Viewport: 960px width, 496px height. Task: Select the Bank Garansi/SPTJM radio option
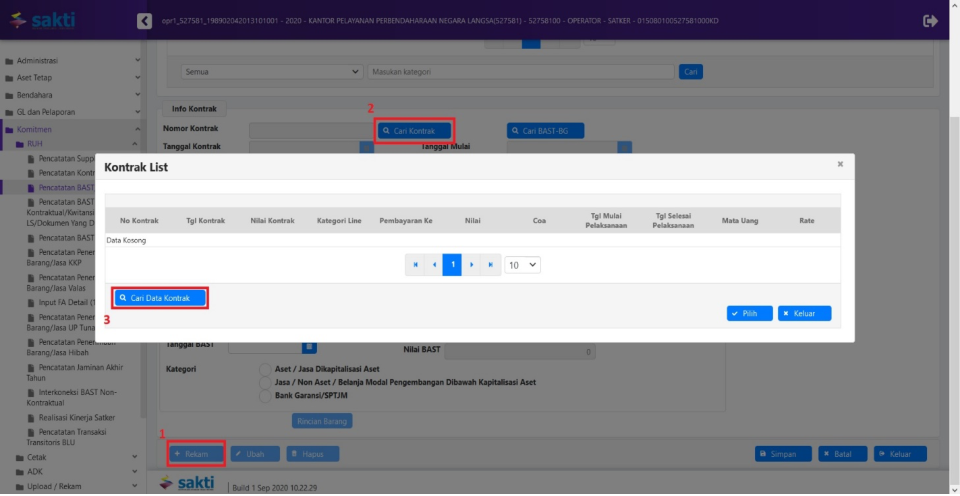click(266, 395)
